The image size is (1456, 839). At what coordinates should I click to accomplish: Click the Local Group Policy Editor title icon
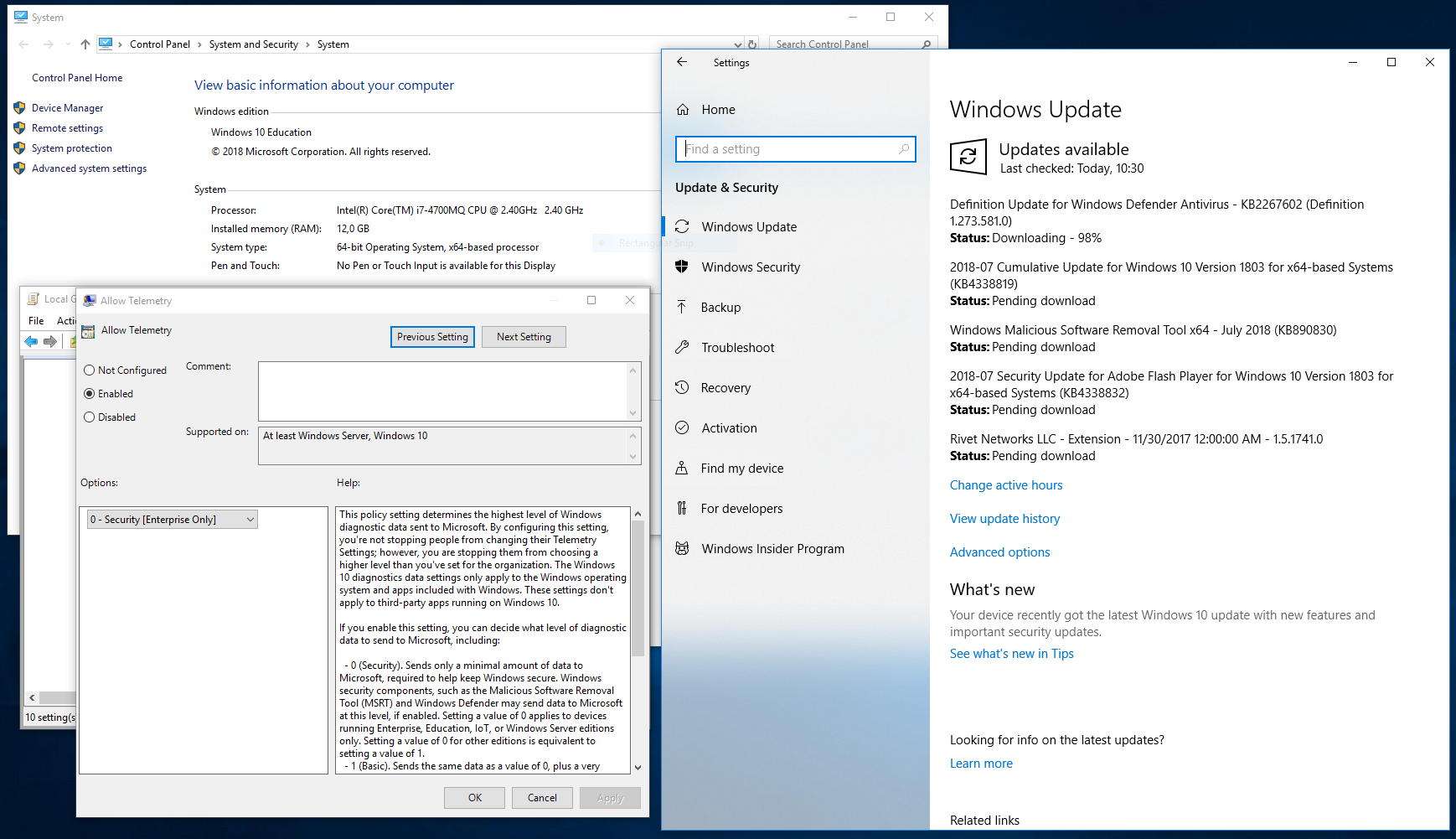(34, 299)
